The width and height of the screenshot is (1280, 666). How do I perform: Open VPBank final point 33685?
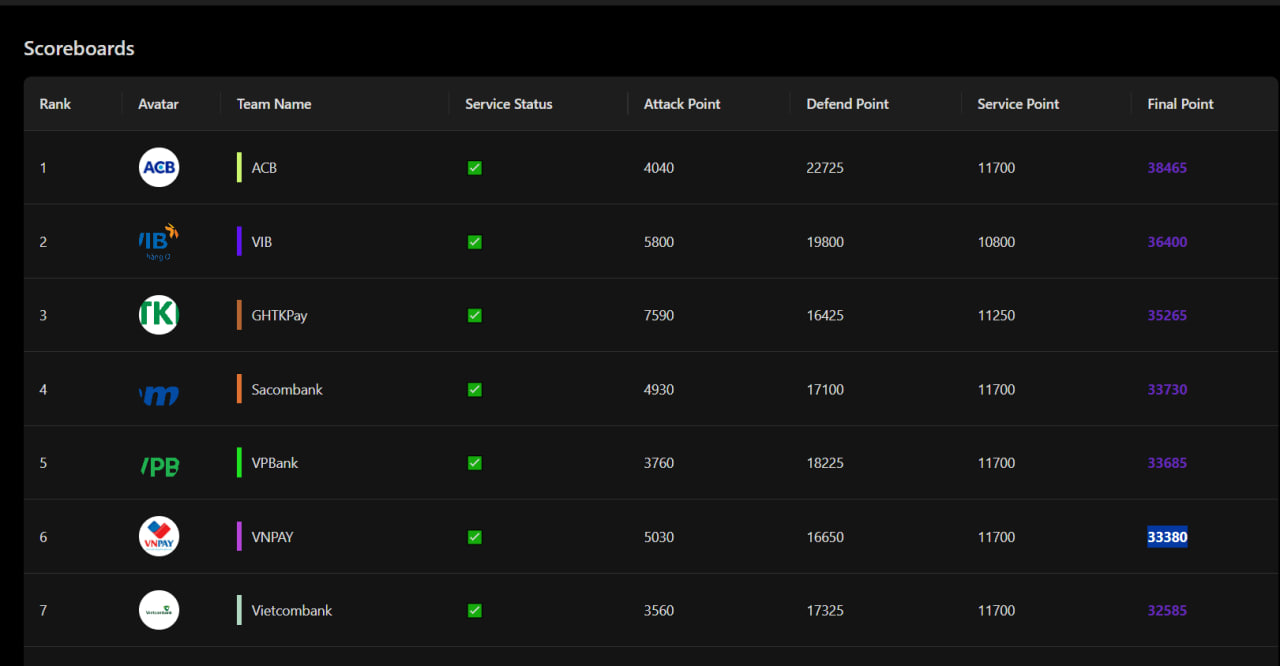tap(1167, 463)
